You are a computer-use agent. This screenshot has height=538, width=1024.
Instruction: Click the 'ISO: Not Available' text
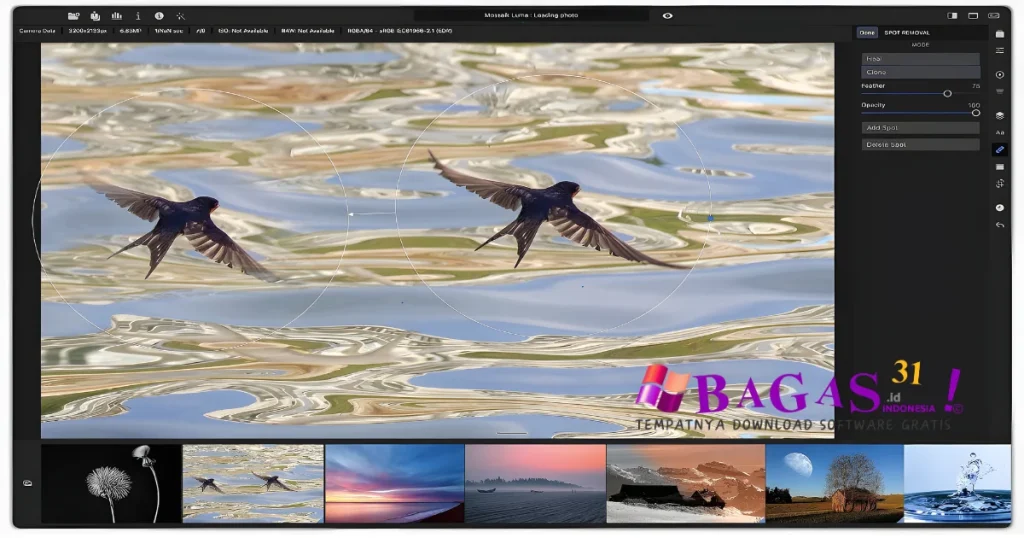click(243, 31)
